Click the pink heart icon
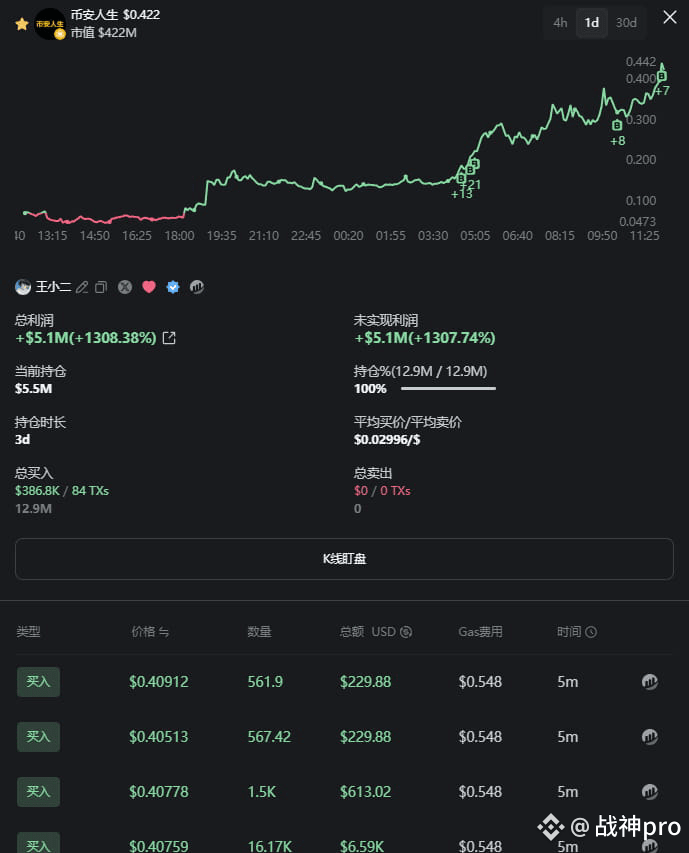The image size is (689, 853). pyautogui.click(x=149, y=287)
